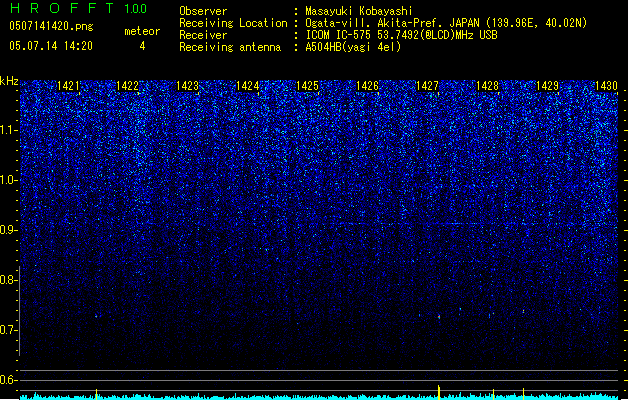Click the 0.9 kHz axis label
Viewport: 629px width, 400px height.
(x=8, y=230)
